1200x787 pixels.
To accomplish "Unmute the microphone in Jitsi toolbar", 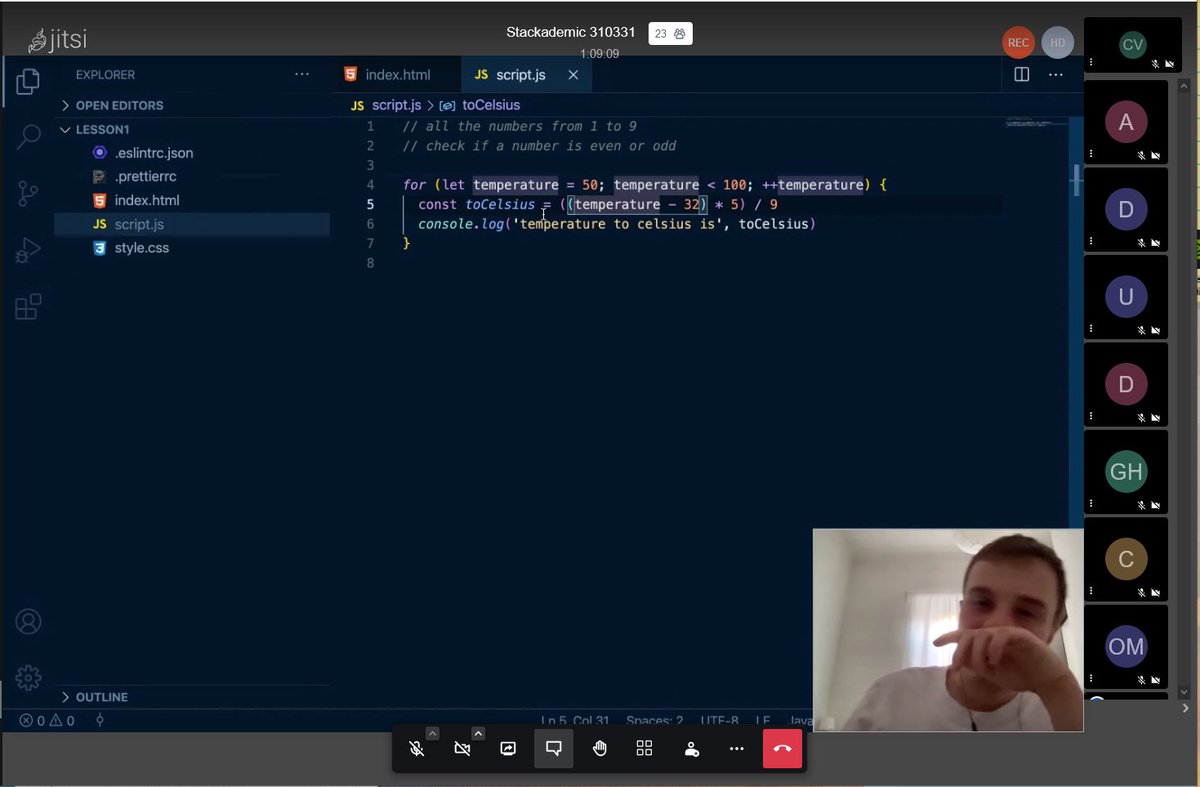I will point(417,748).
